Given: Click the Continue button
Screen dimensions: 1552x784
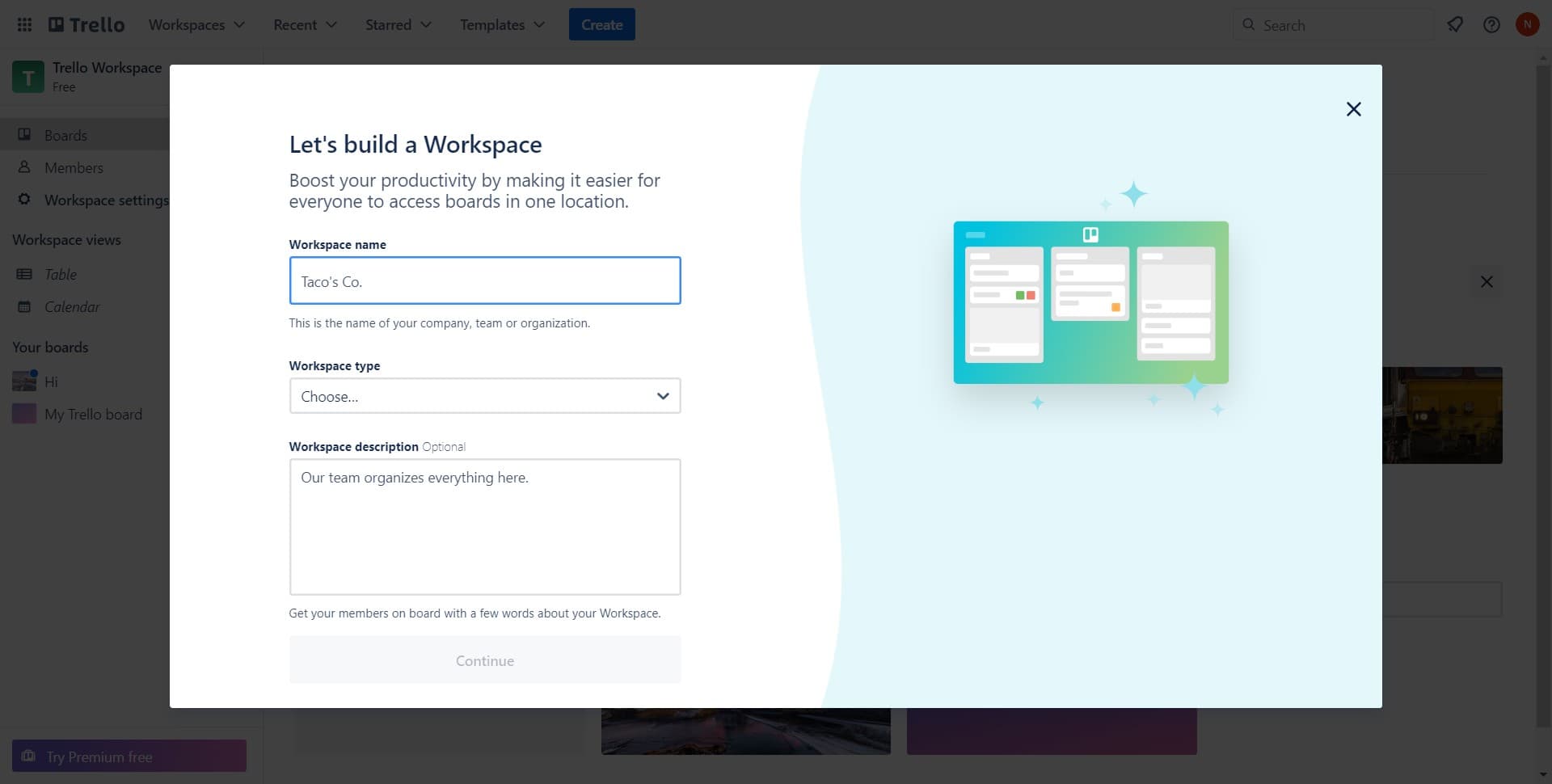Looking at the screenshot, I should [484, 660].
